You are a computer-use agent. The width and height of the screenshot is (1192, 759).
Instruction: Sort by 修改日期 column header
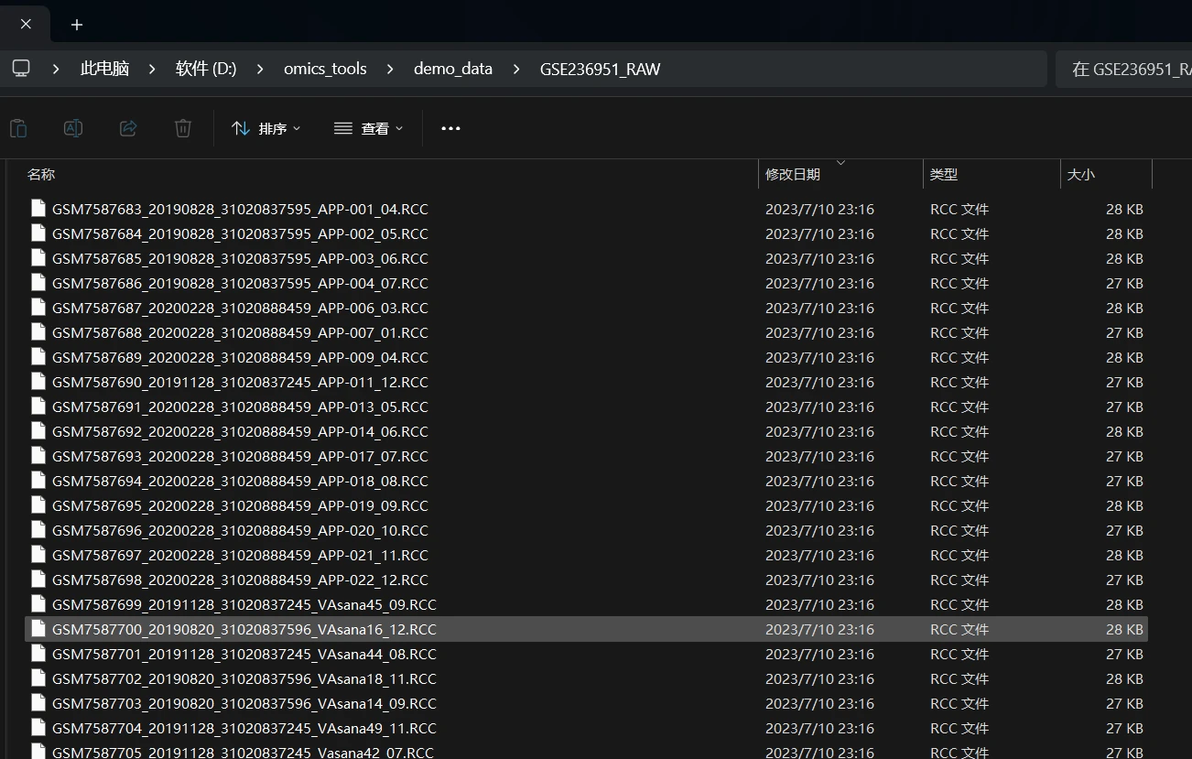(x=793, y=174)
